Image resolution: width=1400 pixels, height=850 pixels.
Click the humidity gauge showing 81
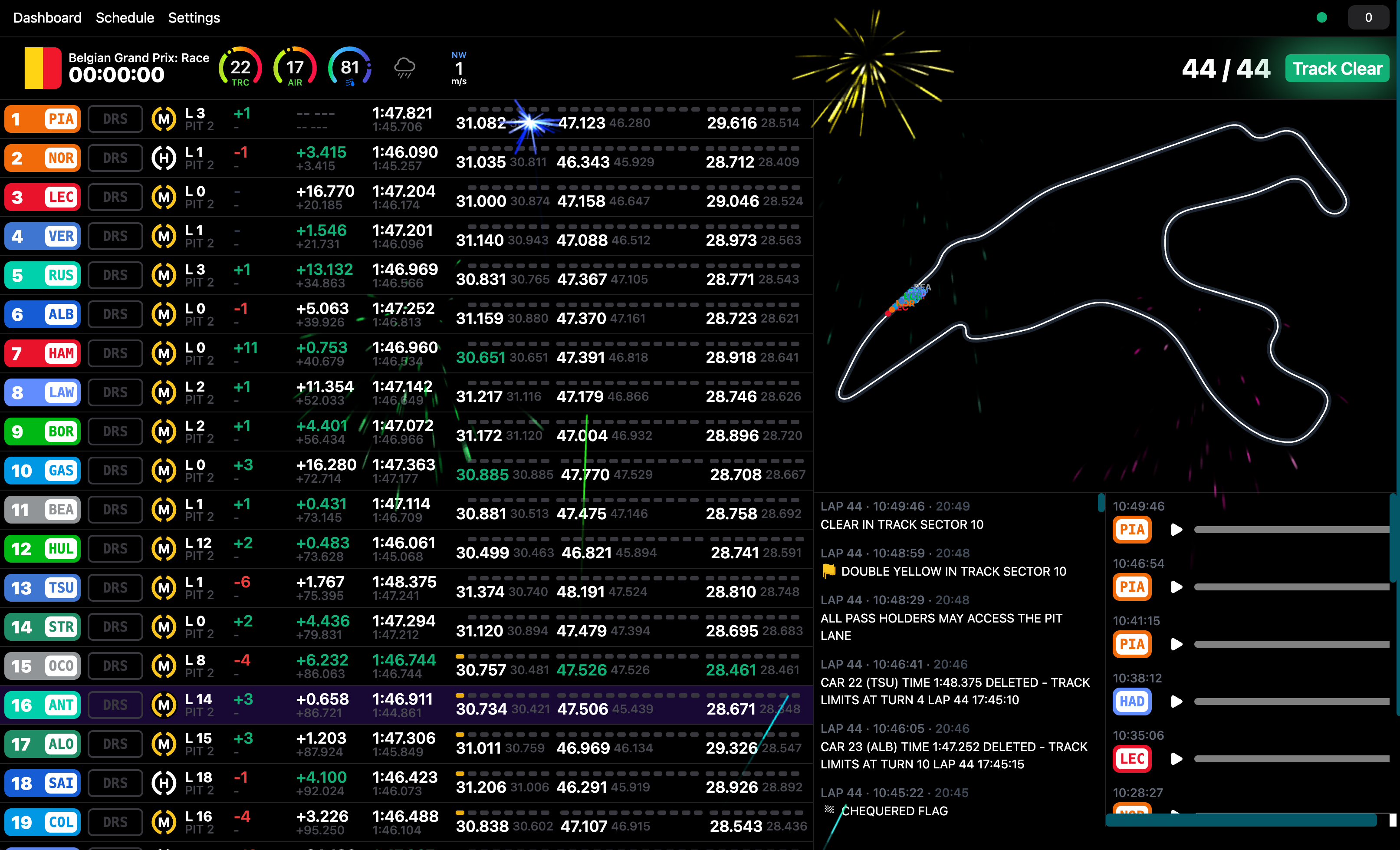click(x=349, y=68)
